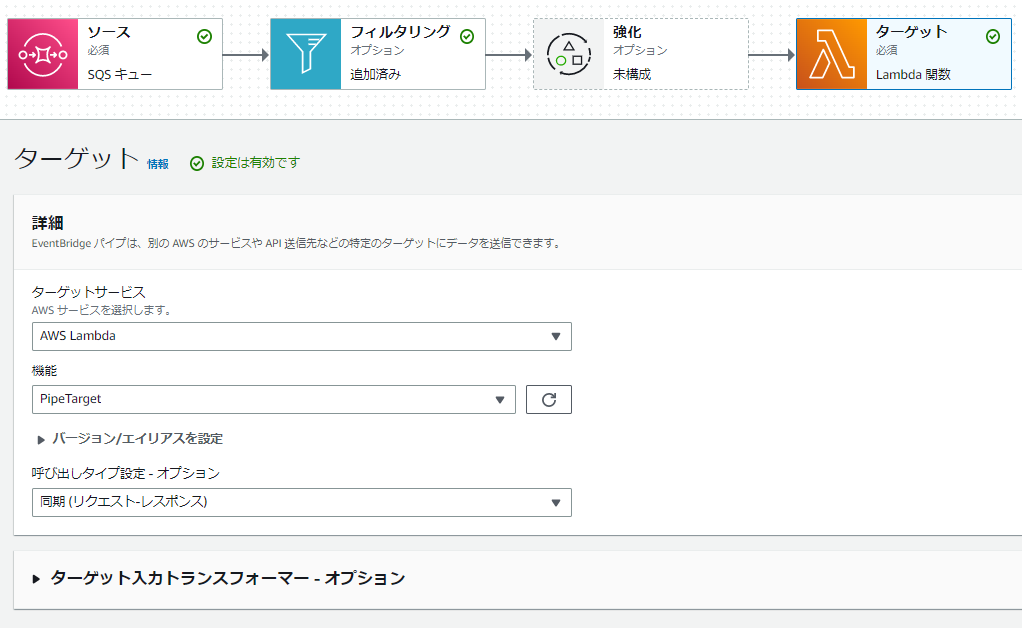Click the checkmark beside 設定は有効です
This screenshot has height=628, width=1022.
click(x=197, y=164)
